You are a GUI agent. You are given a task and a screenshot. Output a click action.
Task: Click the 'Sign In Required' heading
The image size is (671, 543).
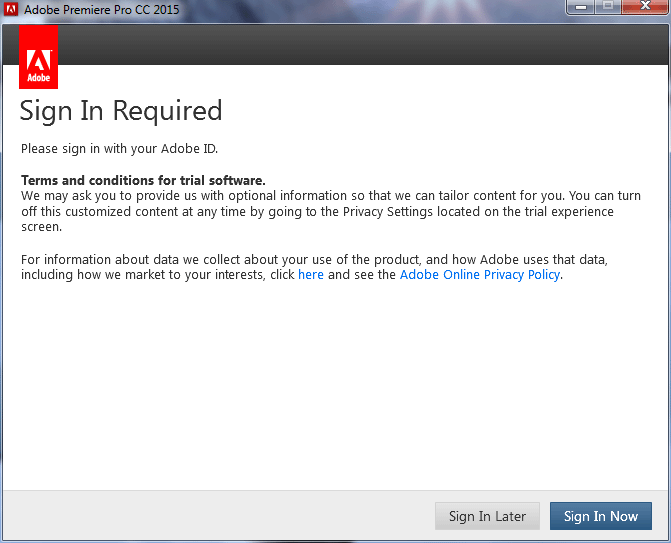tap(121, 111)
